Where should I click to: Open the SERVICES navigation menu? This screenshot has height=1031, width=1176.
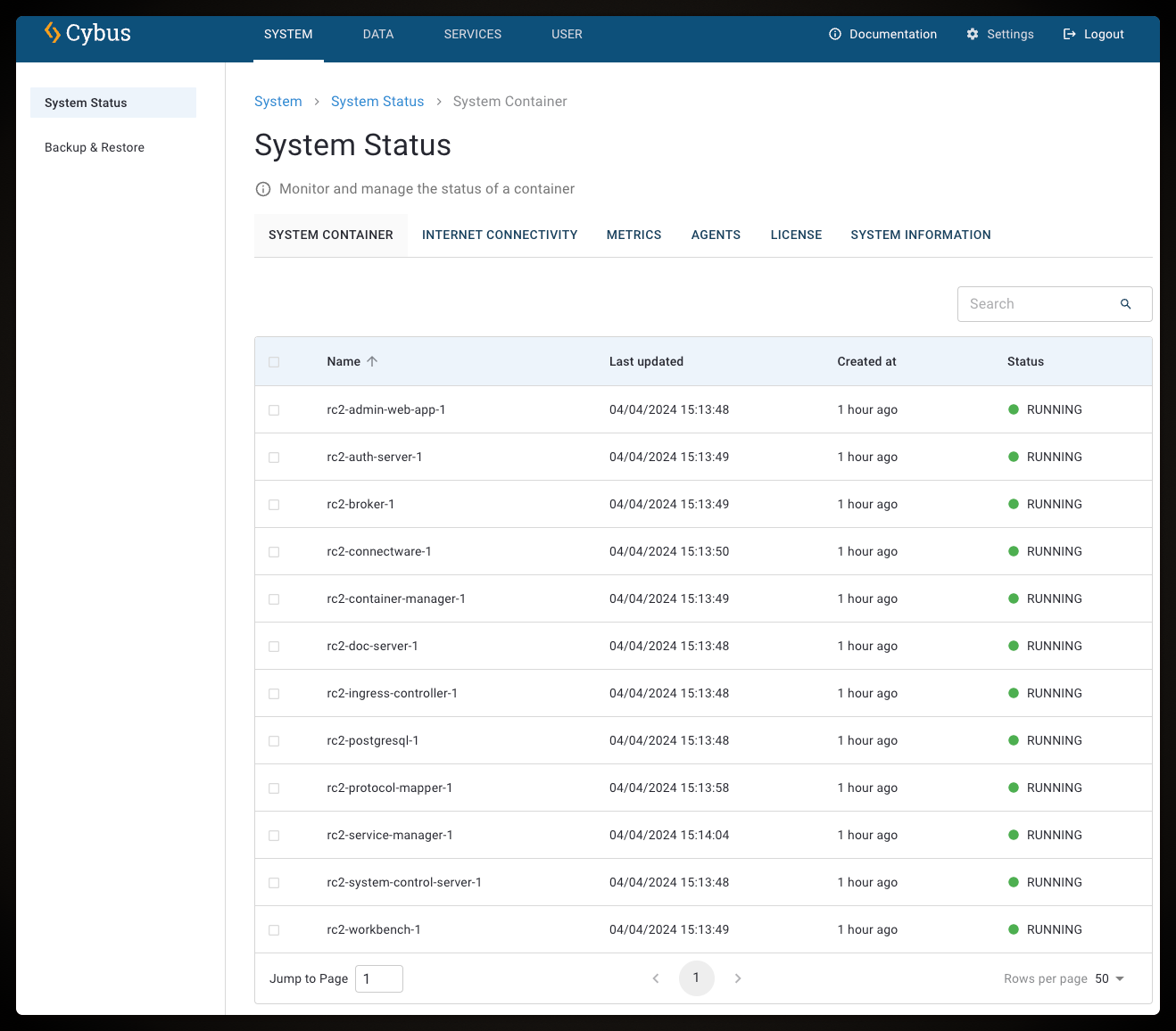tap(472, 34)
